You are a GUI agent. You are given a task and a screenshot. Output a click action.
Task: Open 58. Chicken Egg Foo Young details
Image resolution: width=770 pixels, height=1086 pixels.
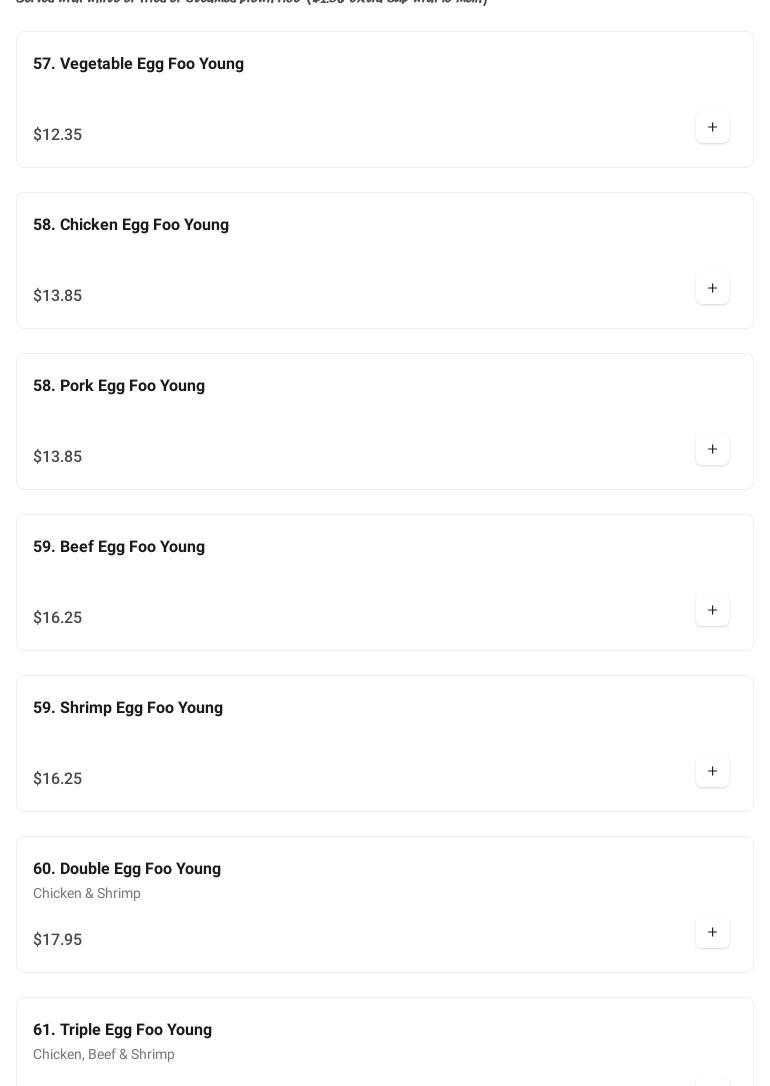tap(131, 225)
